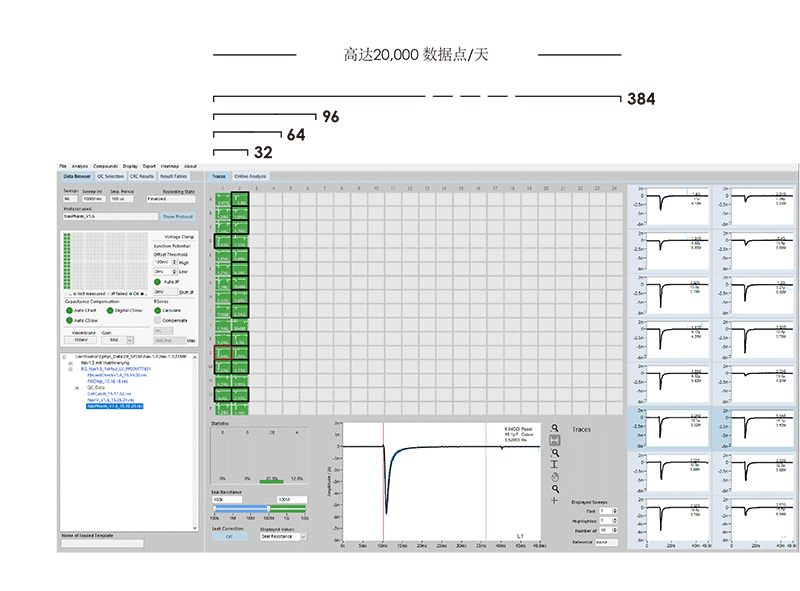Click the crosshair plus icon below the plot tools
800x591 pixels.
coord(555,500)
